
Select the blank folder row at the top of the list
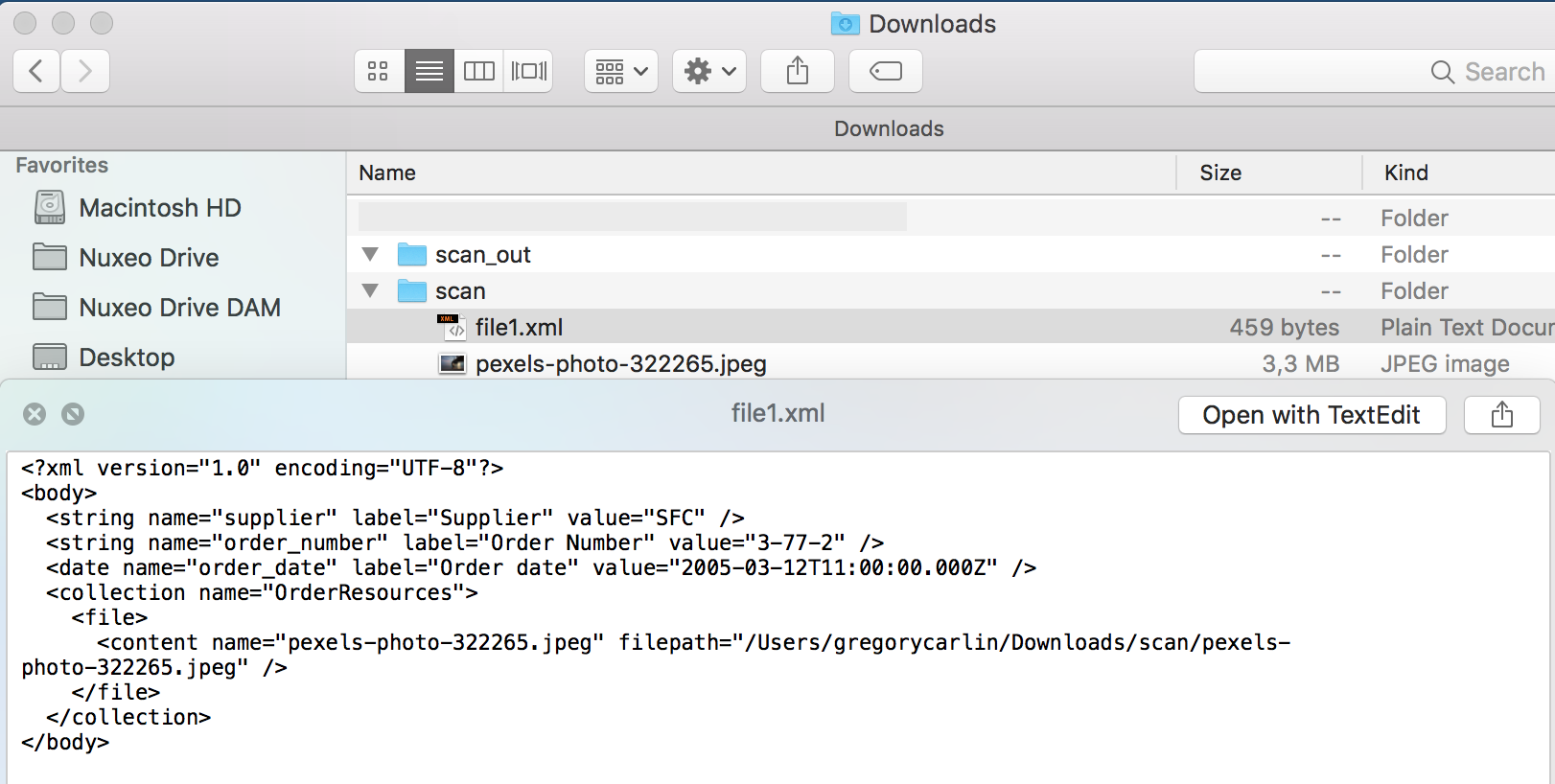tap(950, 218)
